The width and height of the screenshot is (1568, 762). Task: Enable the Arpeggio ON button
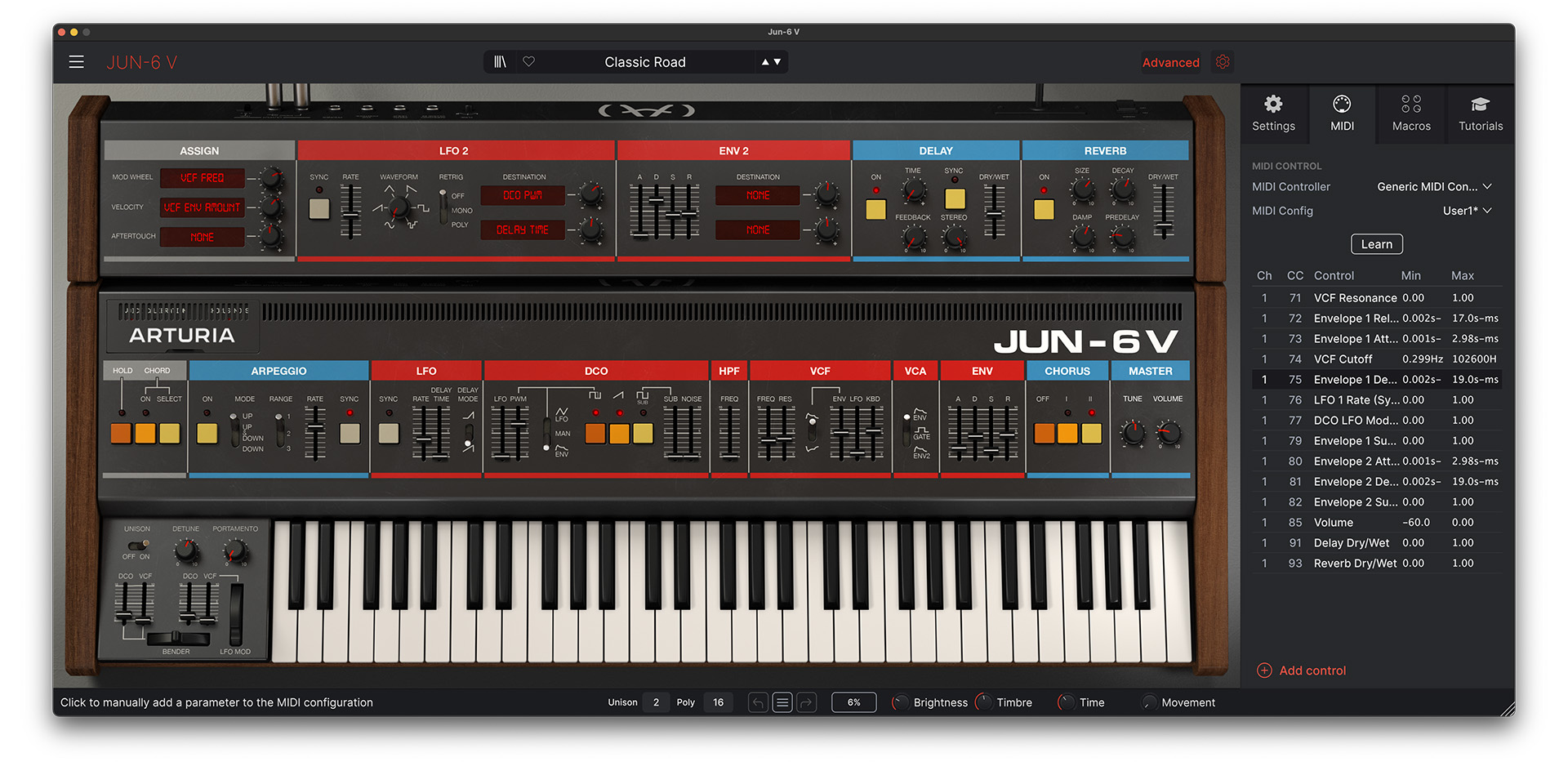(207, 433)
